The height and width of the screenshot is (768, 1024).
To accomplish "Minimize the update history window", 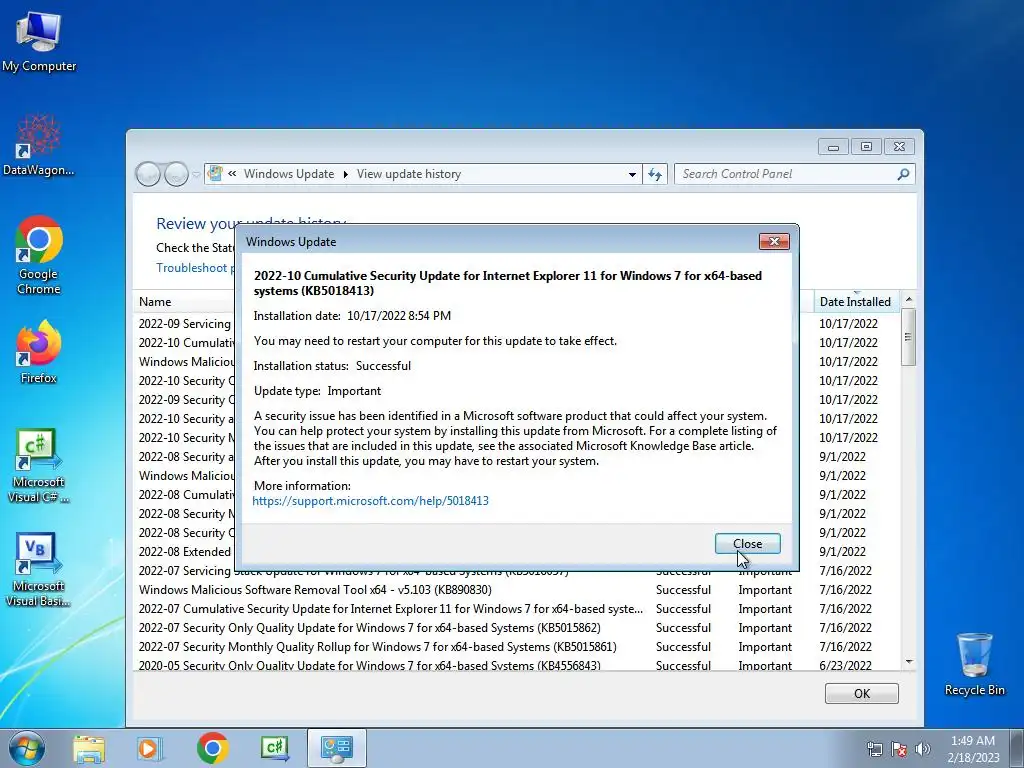I will click(x=833, y=147).
